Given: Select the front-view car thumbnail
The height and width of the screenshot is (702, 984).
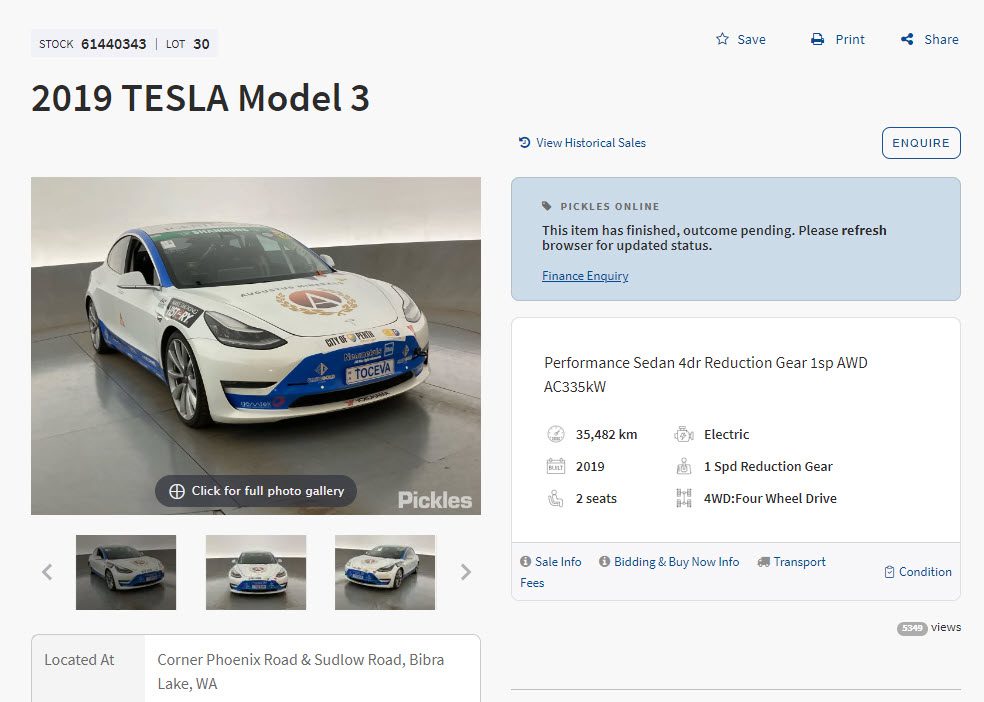Looking at the screenshot, I should 256,572.
